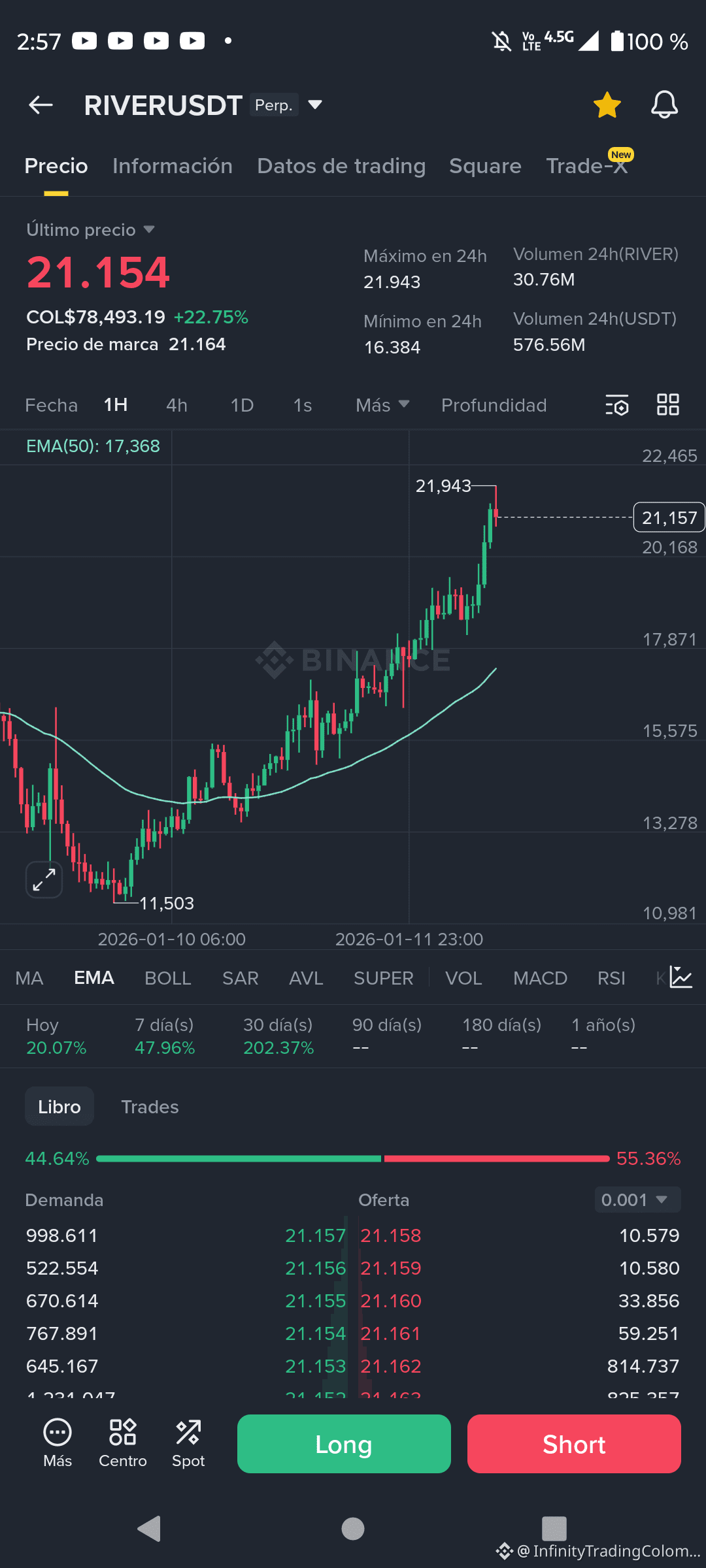
Task: Open price alert bell icon
Action: coord(664,105)
